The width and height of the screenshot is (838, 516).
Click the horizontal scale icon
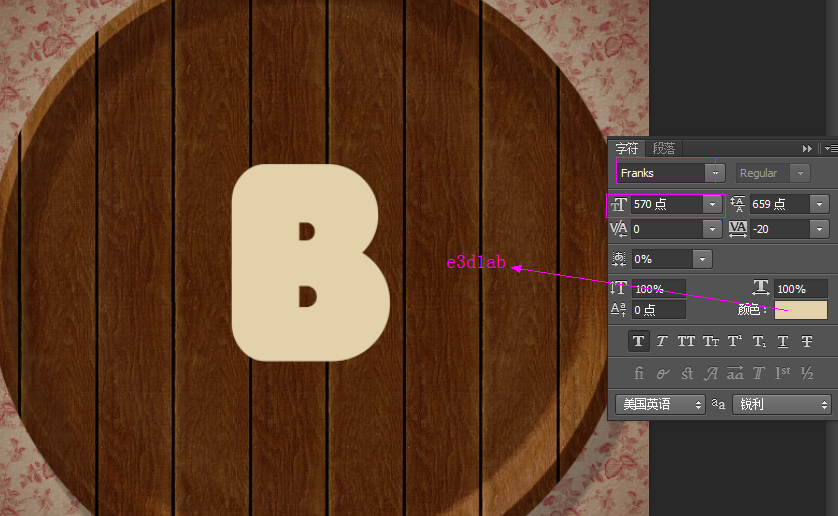point(761,287)
